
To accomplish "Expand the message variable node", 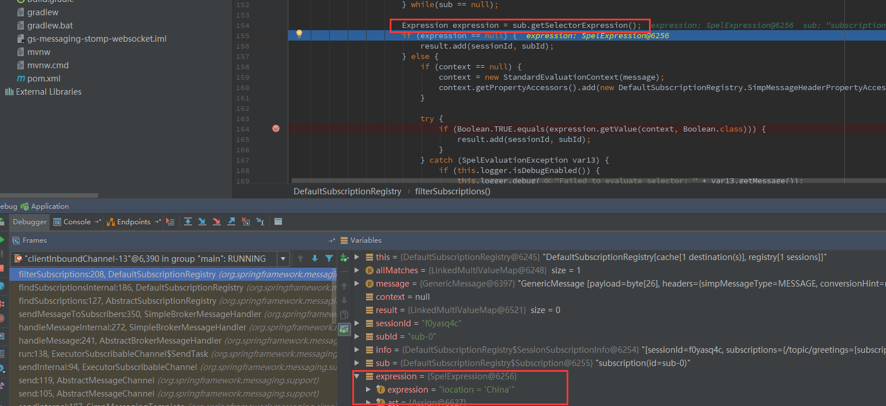I will (x=357, y=284).
